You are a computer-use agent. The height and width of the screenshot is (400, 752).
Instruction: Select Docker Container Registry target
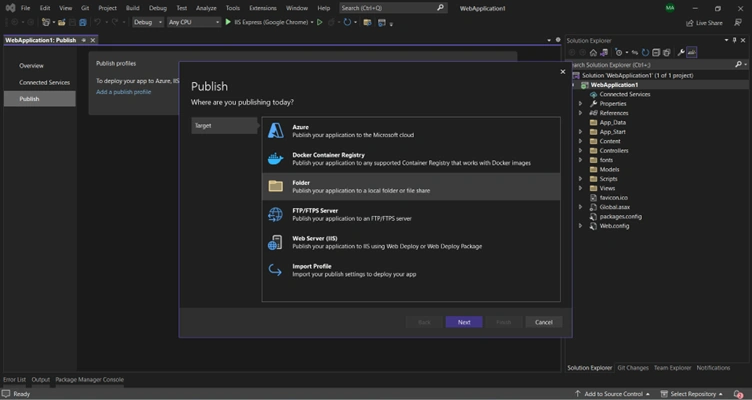click(411, 159)
